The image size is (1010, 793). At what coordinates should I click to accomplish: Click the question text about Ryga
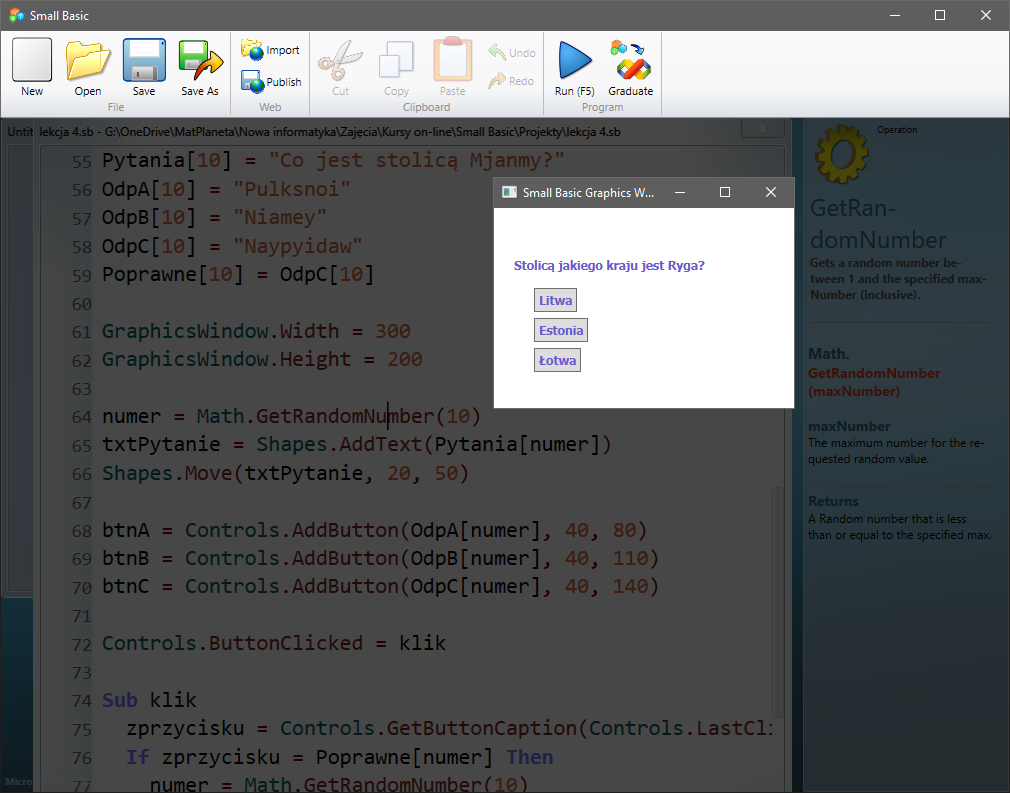click(x=609, y=265)
